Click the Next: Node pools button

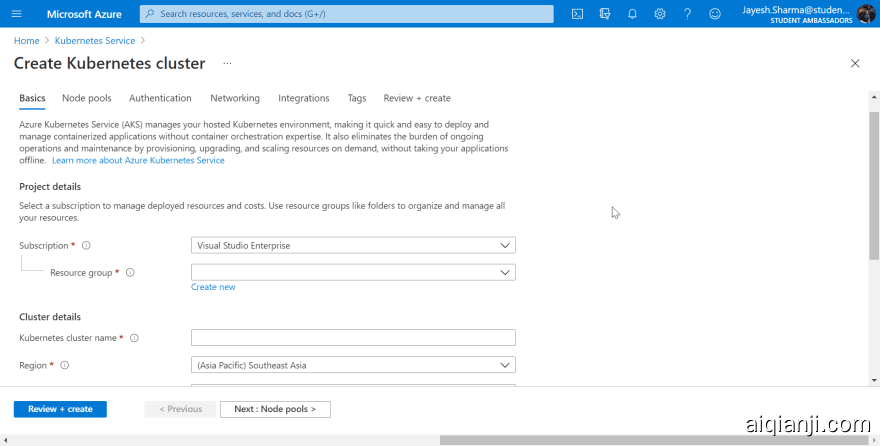coord(275,409)
